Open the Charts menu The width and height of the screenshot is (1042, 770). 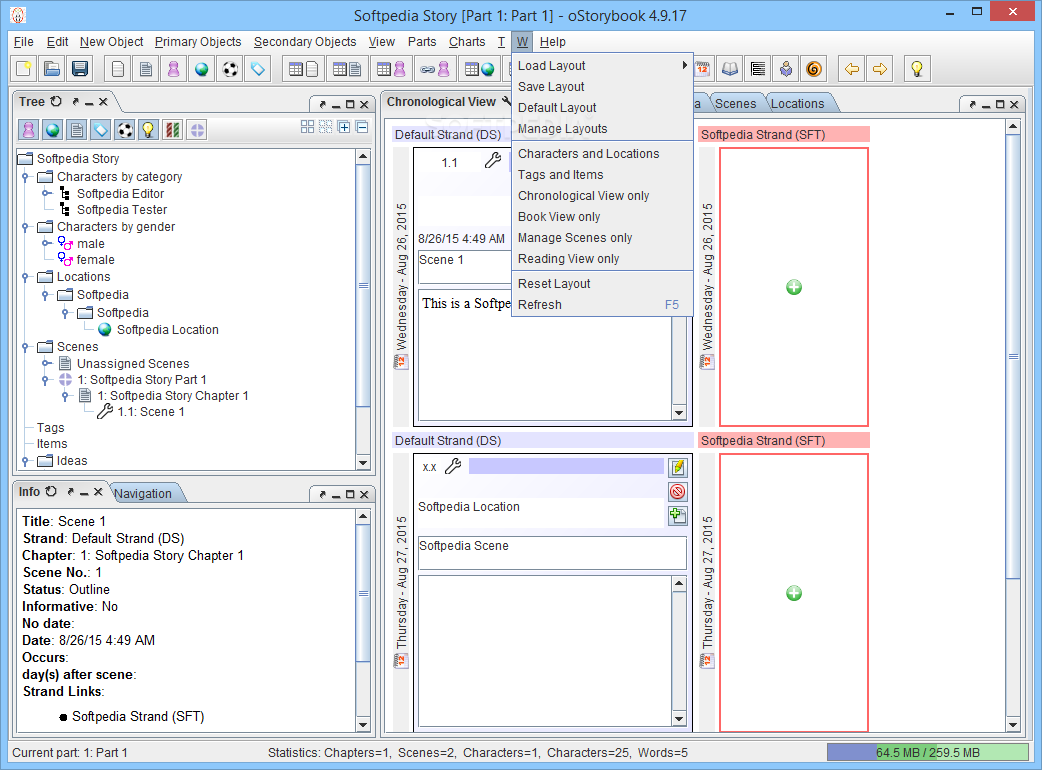(467, 42)
